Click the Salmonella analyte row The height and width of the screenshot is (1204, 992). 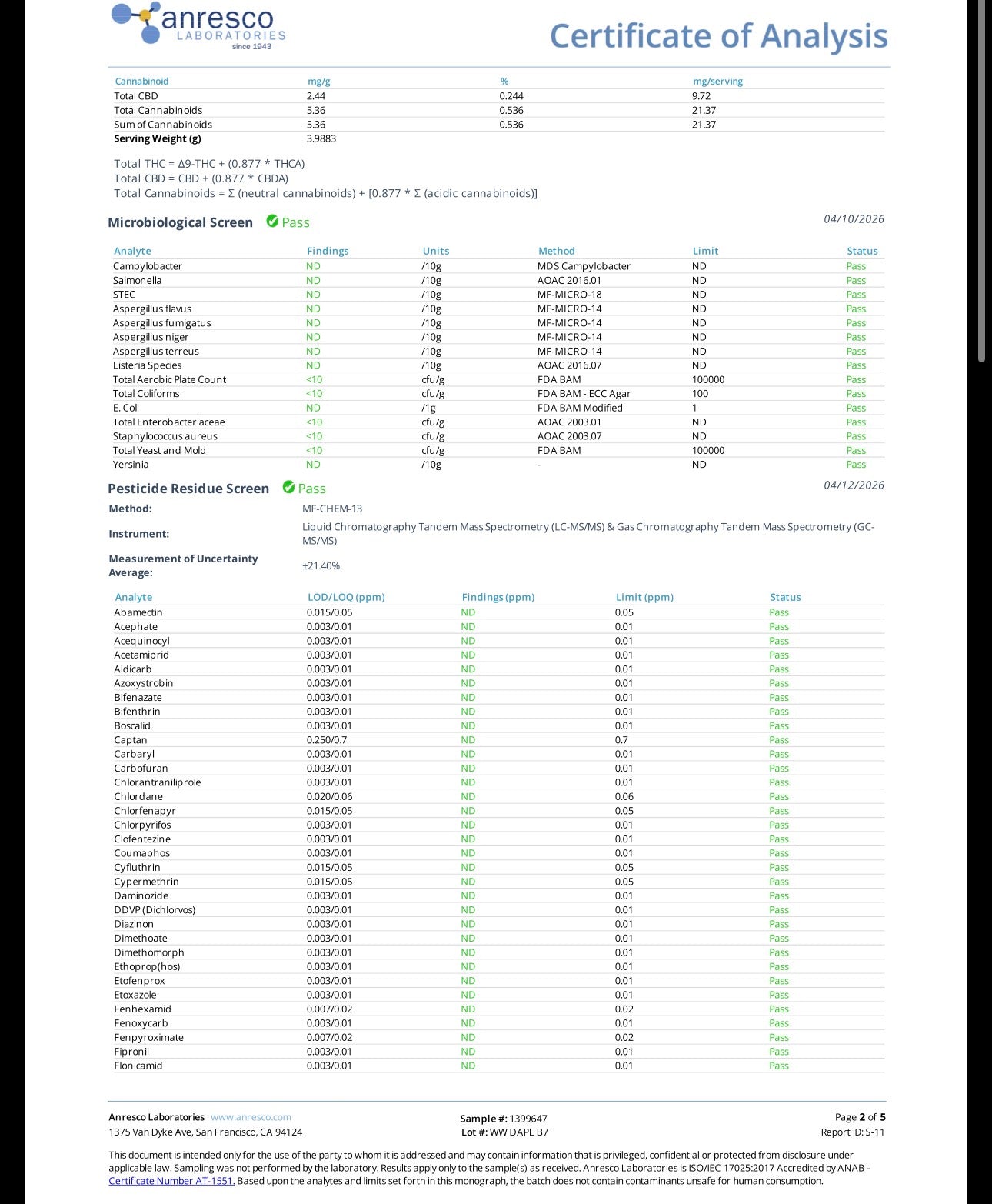(496, 281)
